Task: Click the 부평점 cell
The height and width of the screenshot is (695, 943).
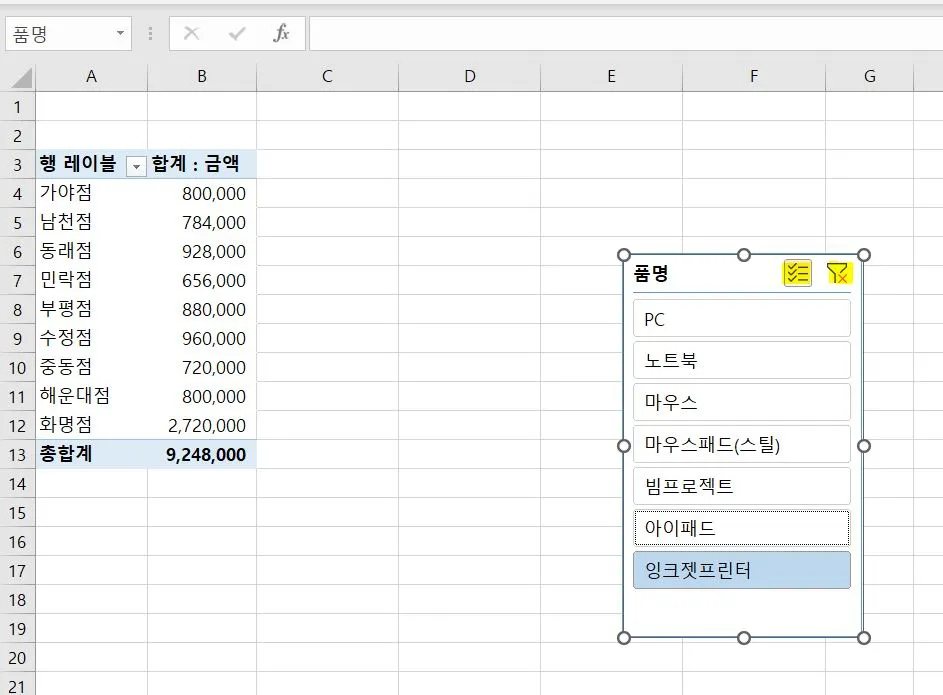Action: tap(91, 309)
